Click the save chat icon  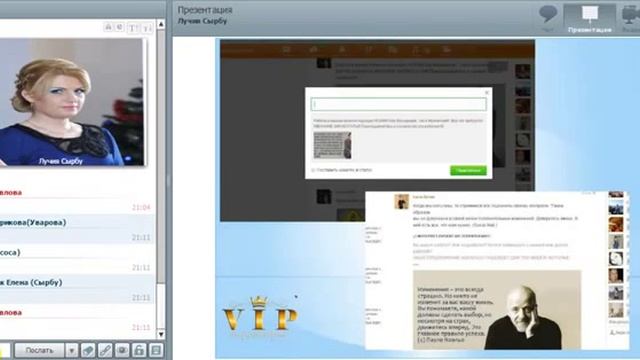tap(156, 350)
